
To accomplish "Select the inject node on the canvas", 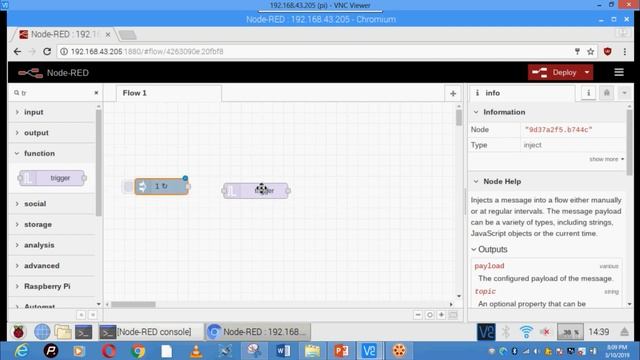I will [x=162, y=187].
